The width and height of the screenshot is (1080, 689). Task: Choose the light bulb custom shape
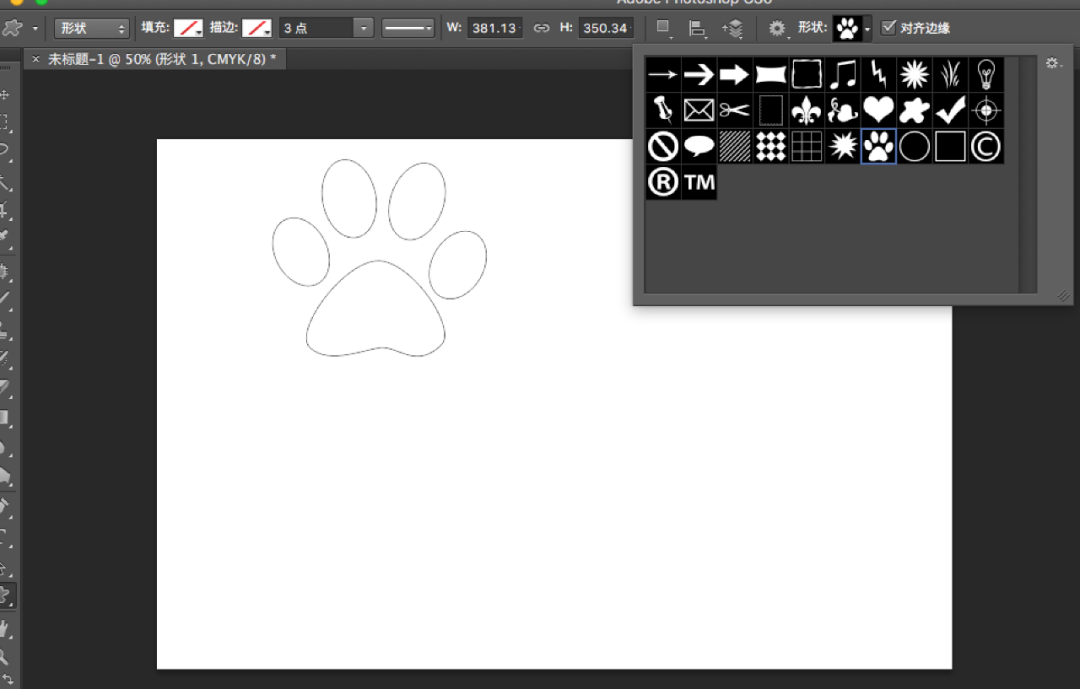tap(986, 74)
